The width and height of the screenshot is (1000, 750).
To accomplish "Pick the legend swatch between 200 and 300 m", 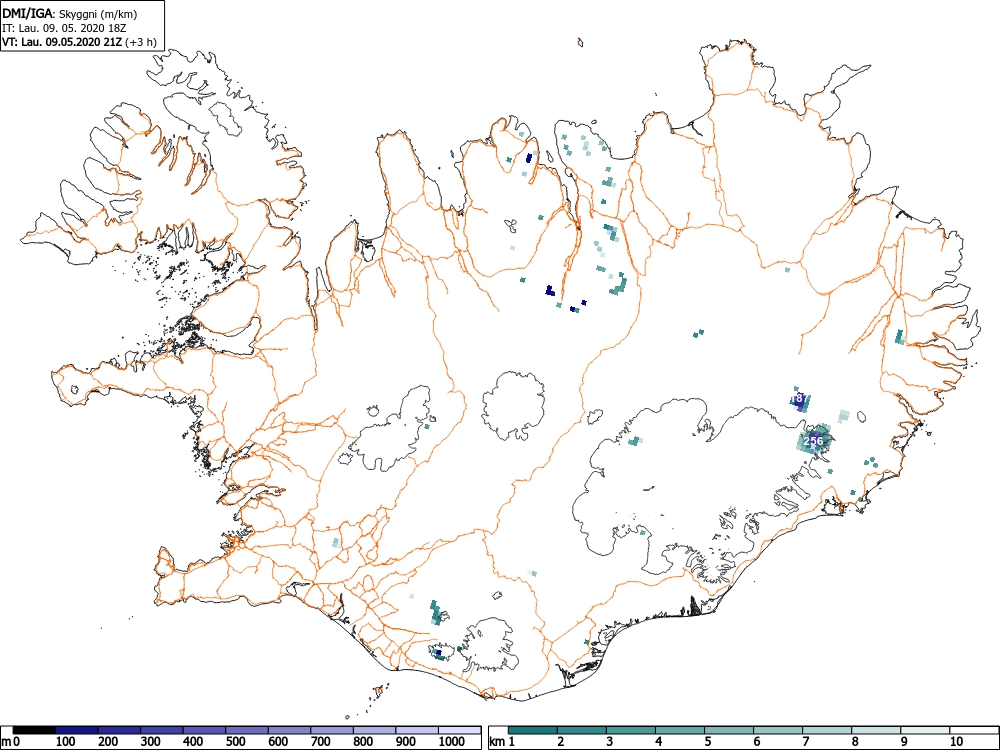I will (119, 730).
